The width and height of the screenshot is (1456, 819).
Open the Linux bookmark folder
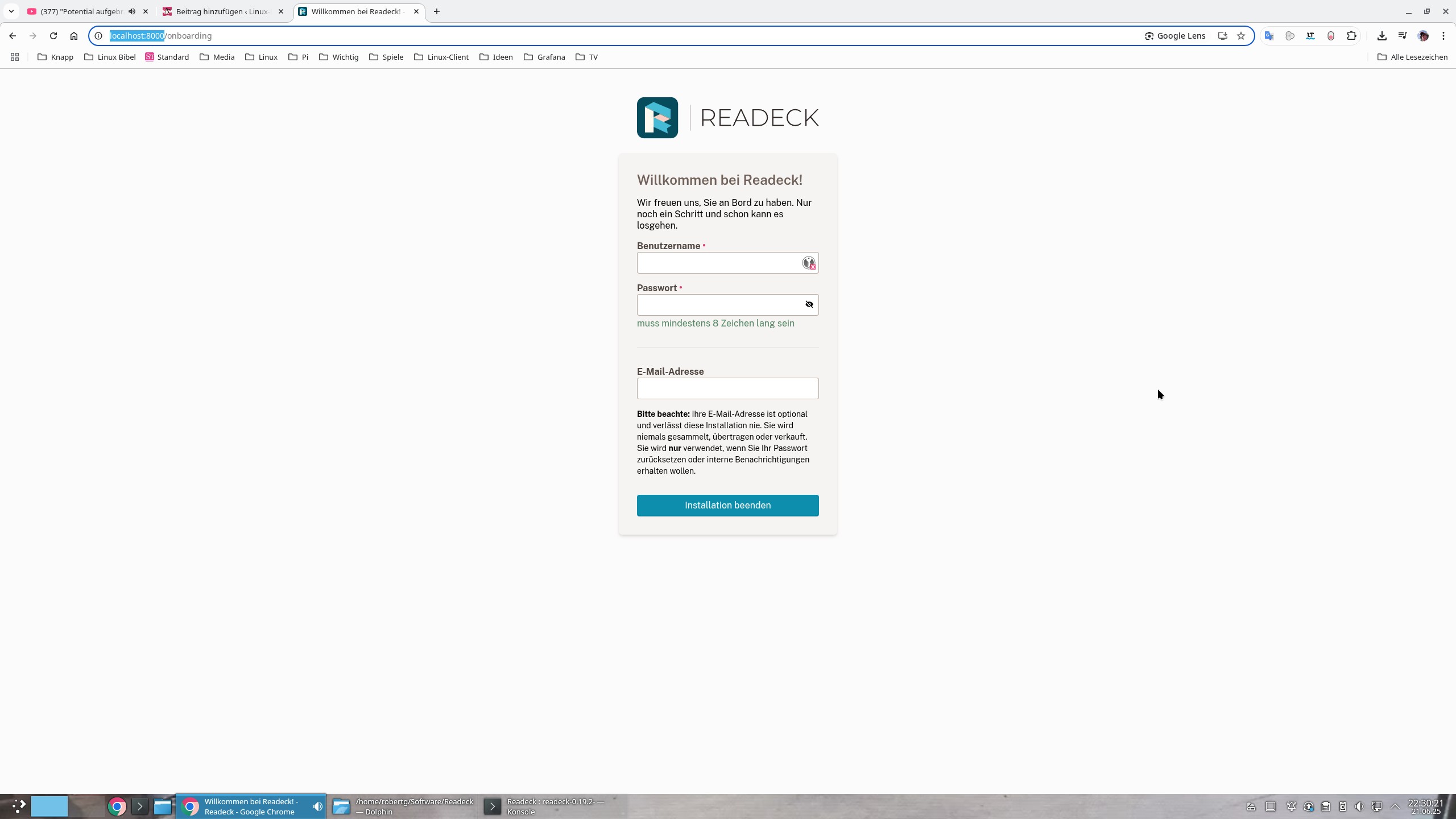262,57
